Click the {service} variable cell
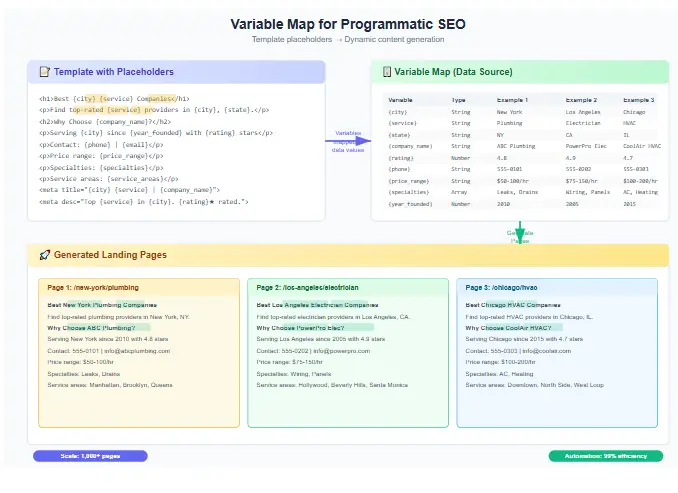678x493 pixels. pos(403,123)
